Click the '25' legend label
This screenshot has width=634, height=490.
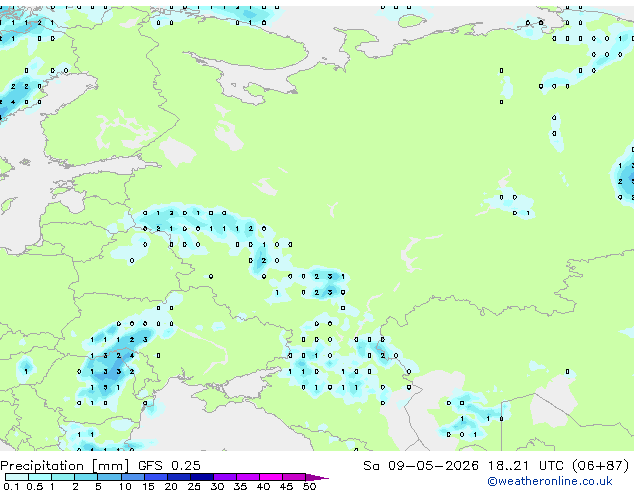[194, 486]
